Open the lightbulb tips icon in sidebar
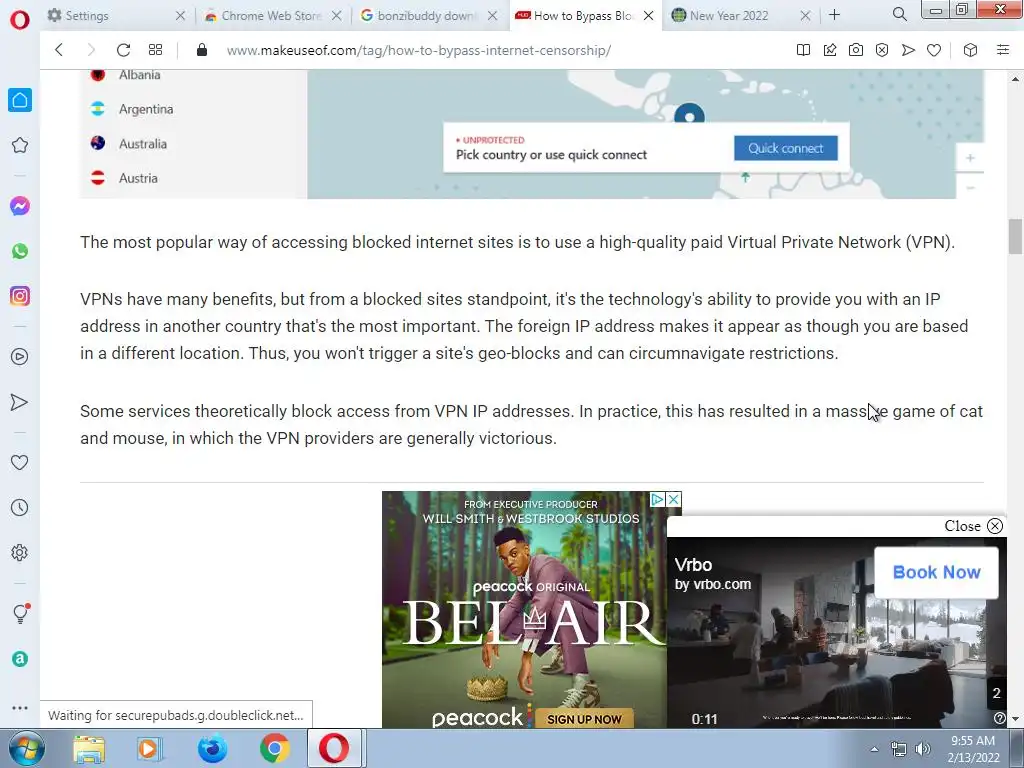This screenshot has height=768, width=1024. (x=20, y=613)
